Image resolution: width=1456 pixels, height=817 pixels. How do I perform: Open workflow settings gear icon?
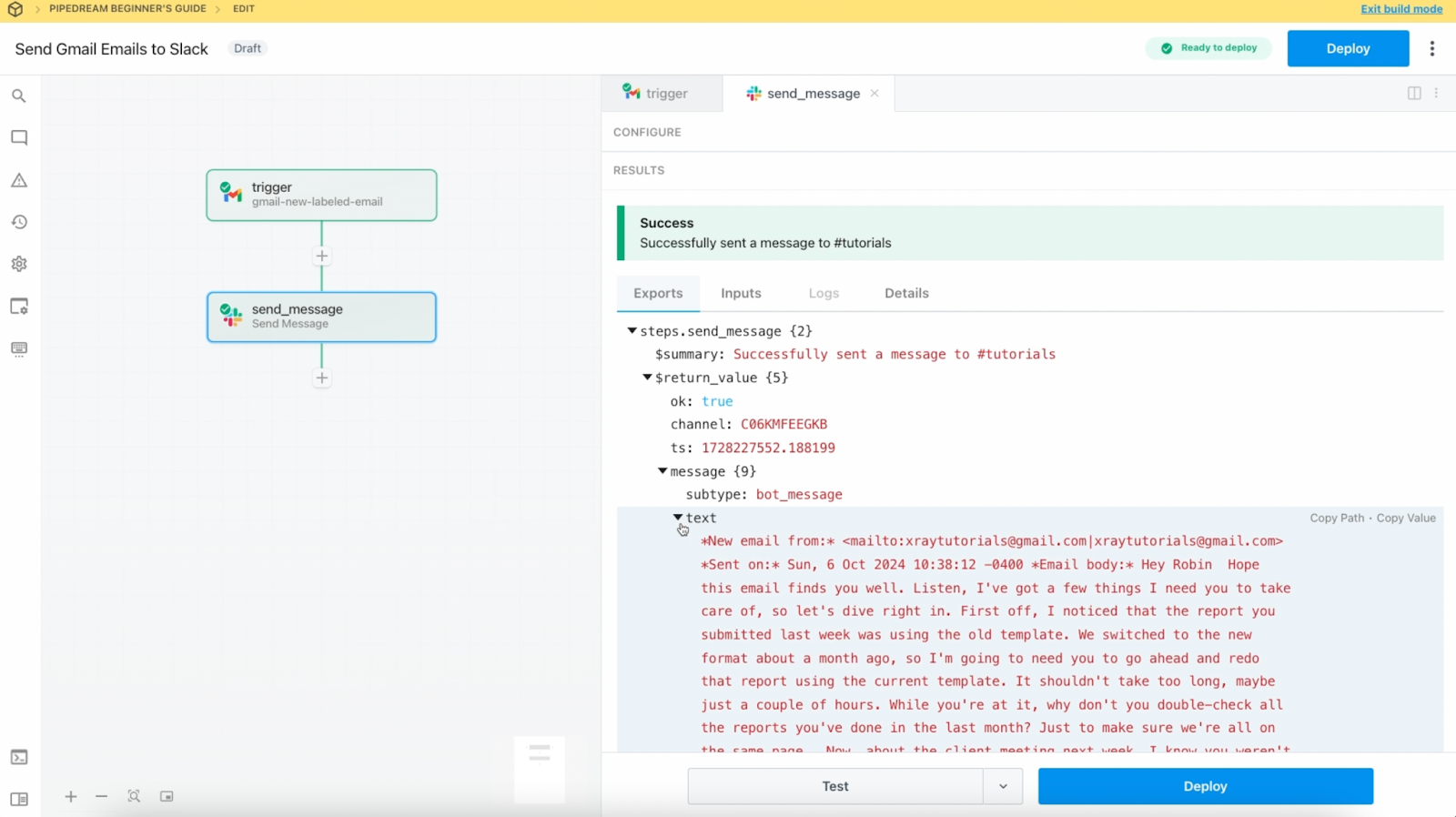click(19, 264)
